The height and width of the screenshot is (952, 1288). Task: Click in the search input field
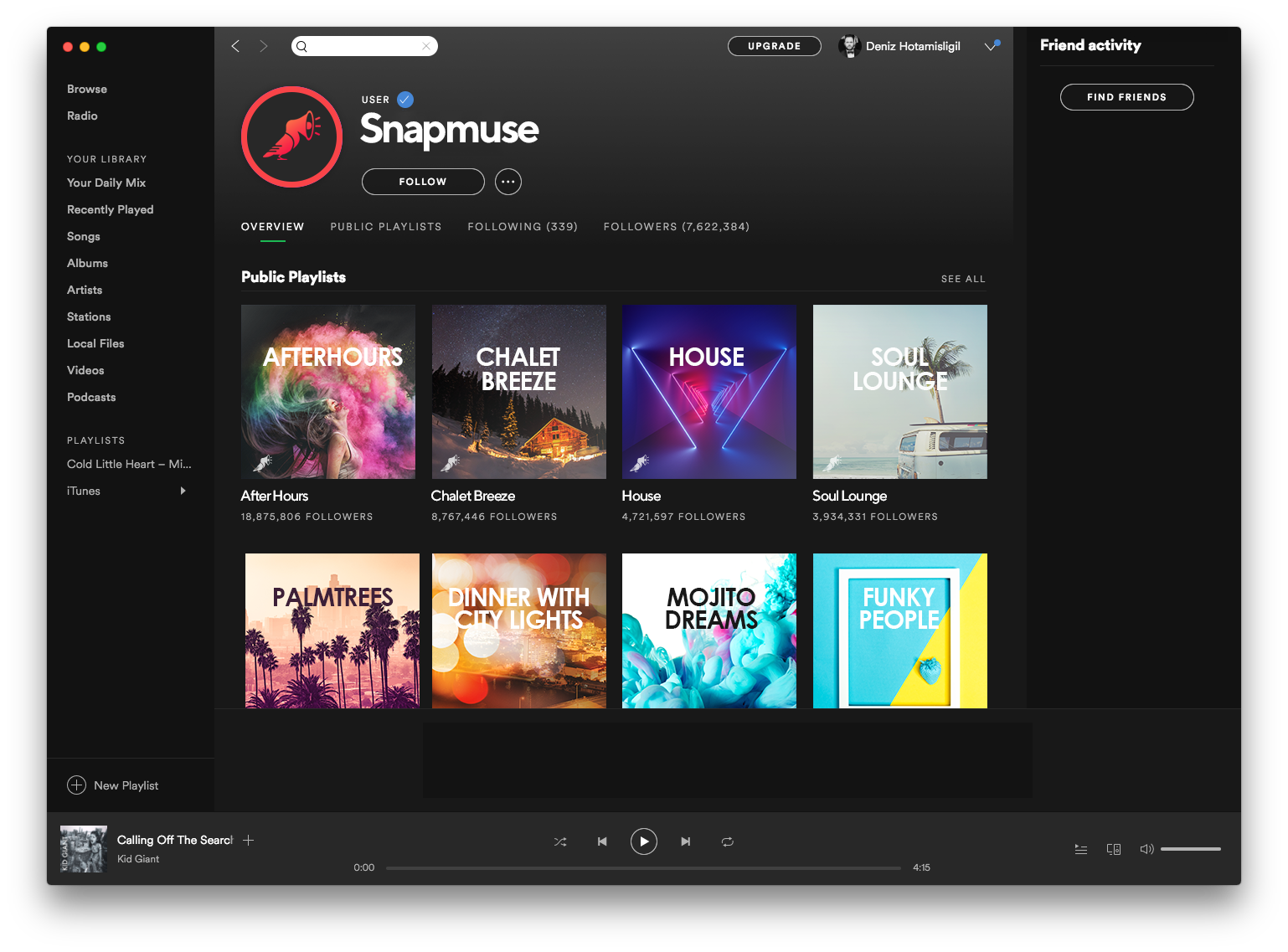point(364,46)
